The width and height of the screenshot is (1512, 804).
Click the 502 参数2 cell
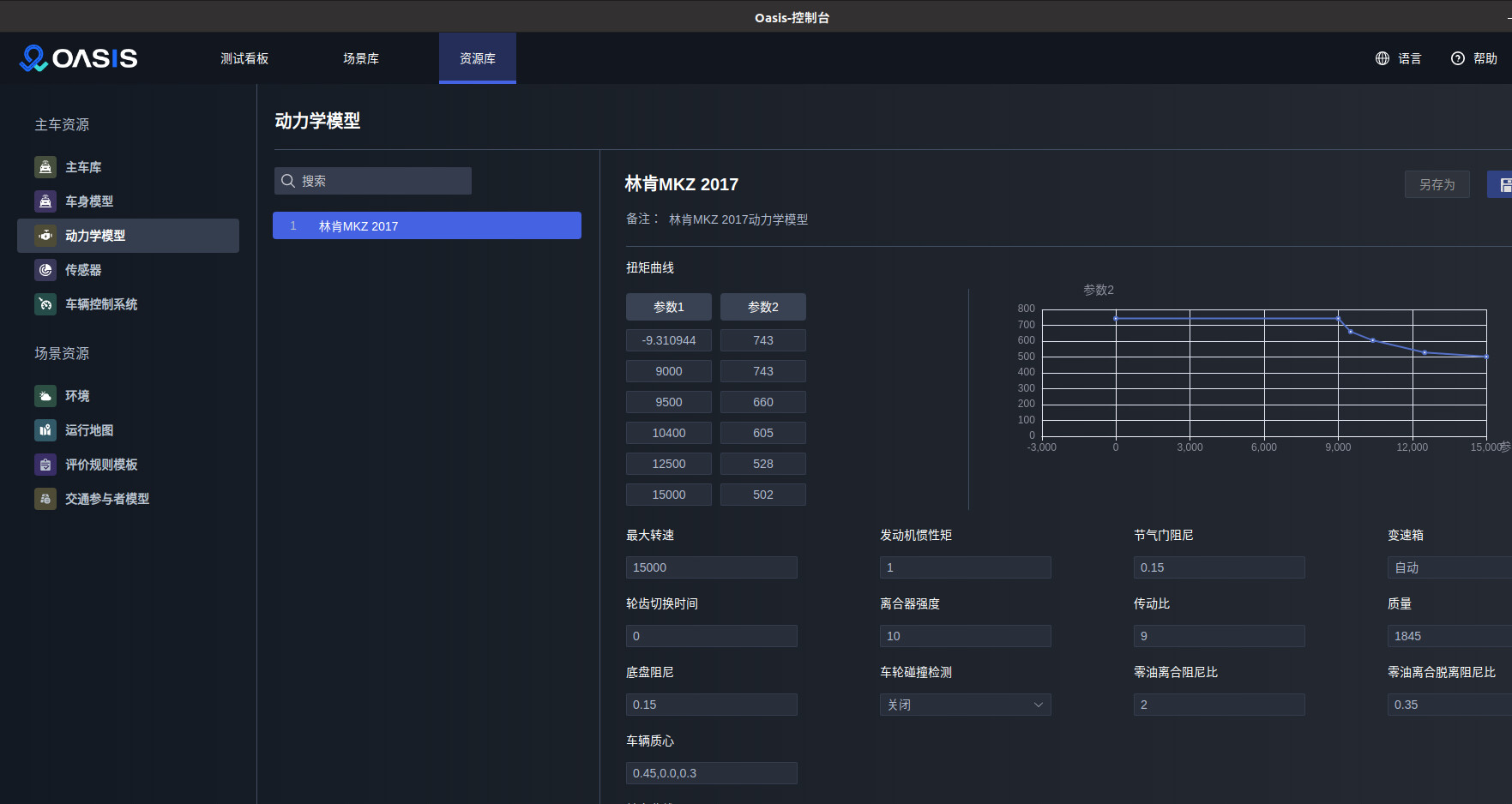(763, 495)
